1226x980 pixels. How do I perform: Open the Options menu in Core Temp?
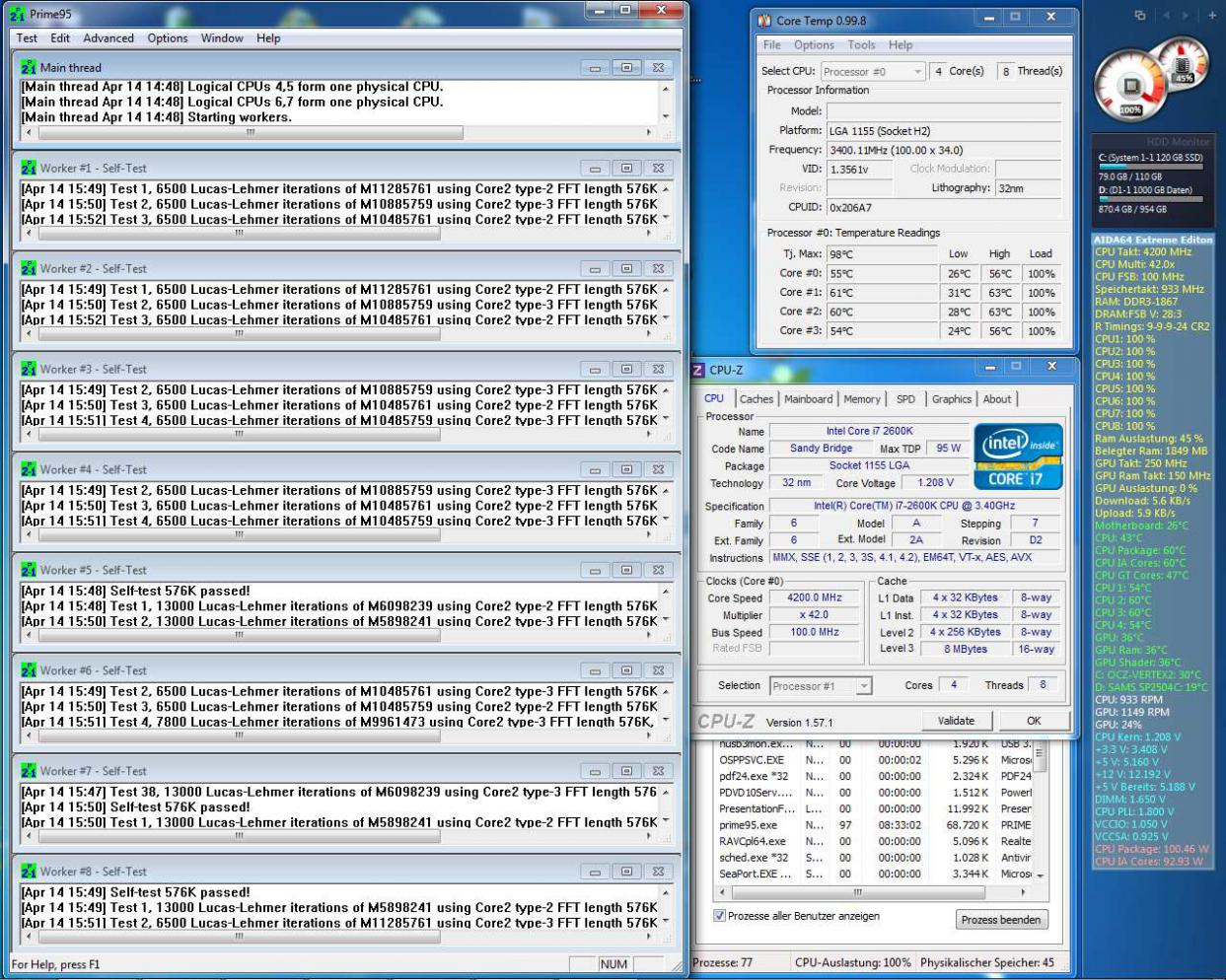click(x=814, y=45)
